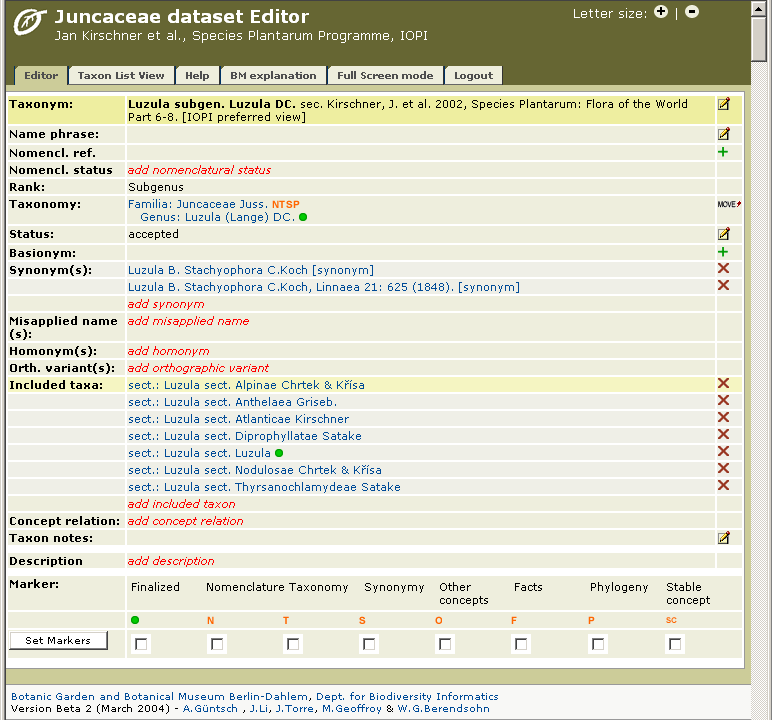Switch to the Taxon List View tab

(x=121, y=75)
